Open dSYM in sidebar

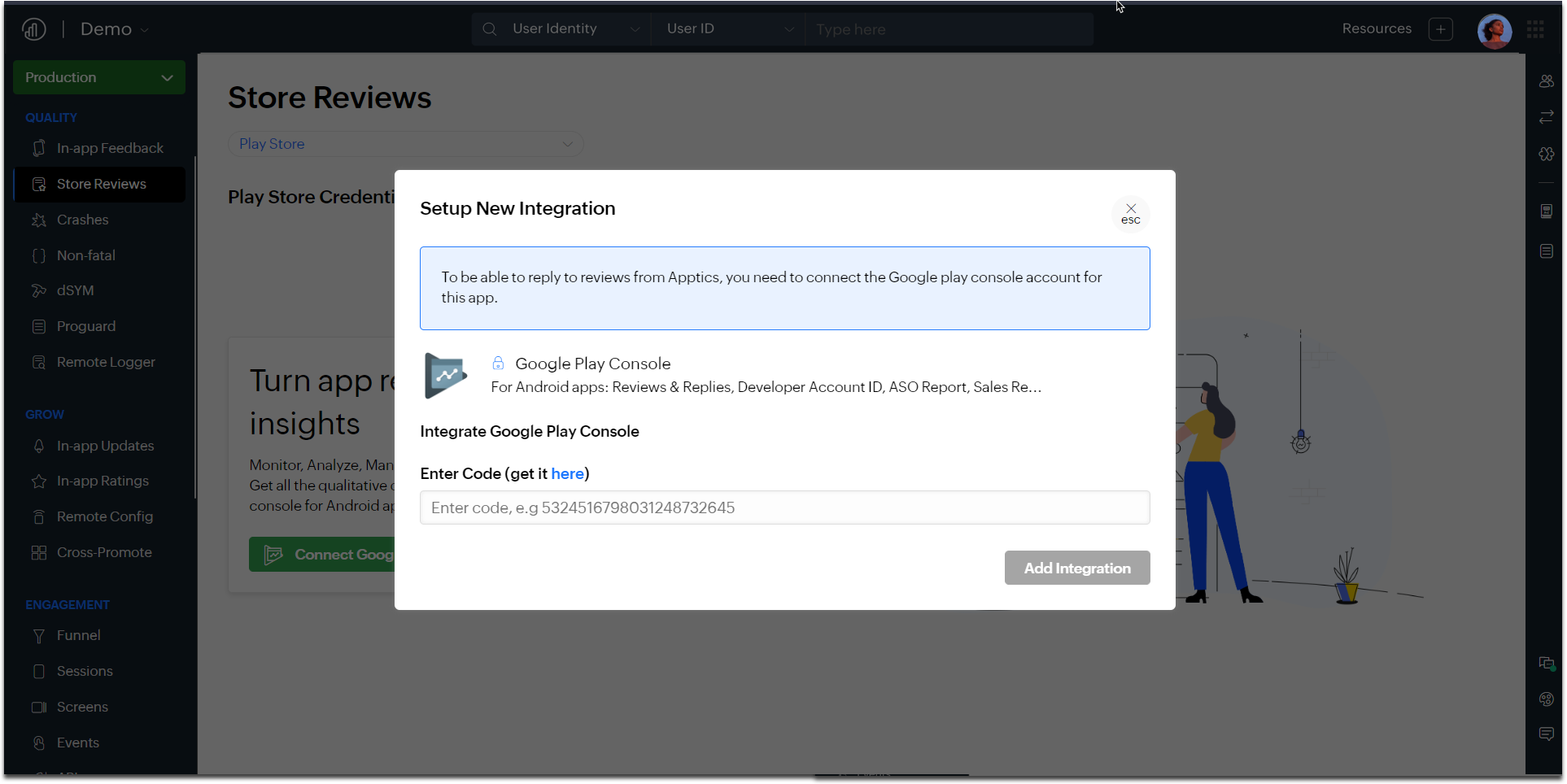(x=99, y=290)
